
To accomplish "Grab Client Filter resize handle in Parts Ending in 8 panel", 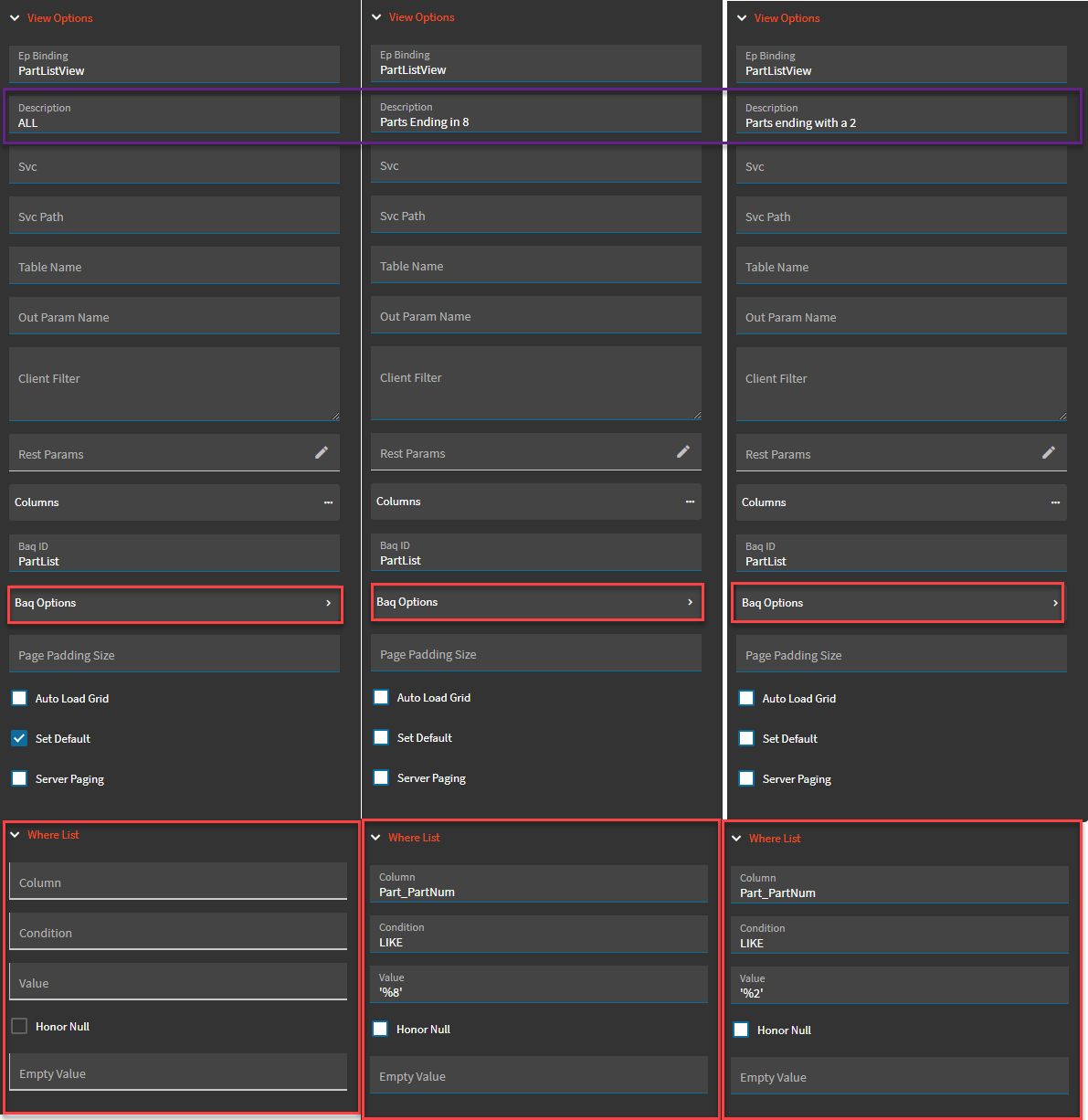I will [x=696, y=415].
